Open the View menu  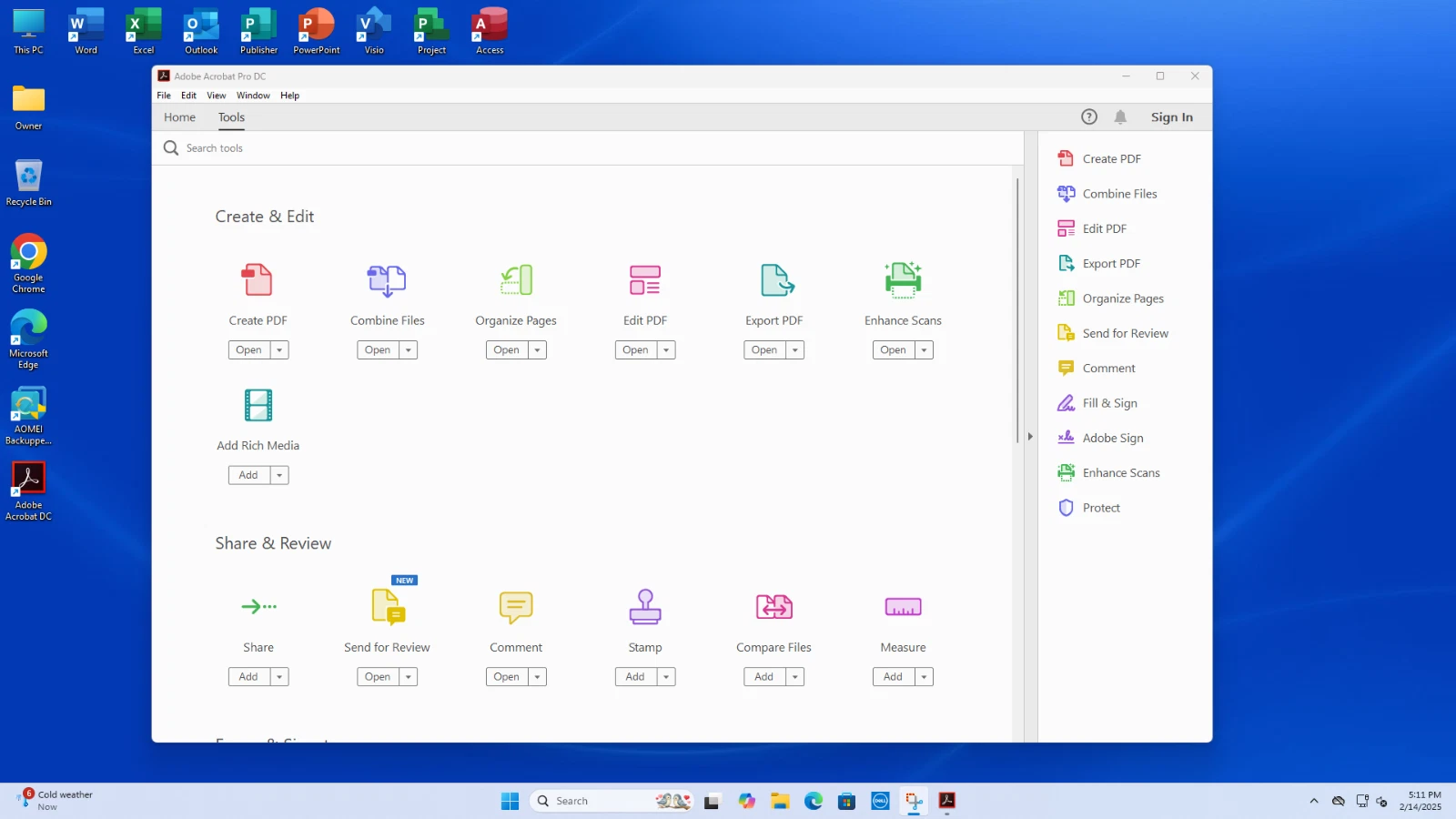coord(217,96)
